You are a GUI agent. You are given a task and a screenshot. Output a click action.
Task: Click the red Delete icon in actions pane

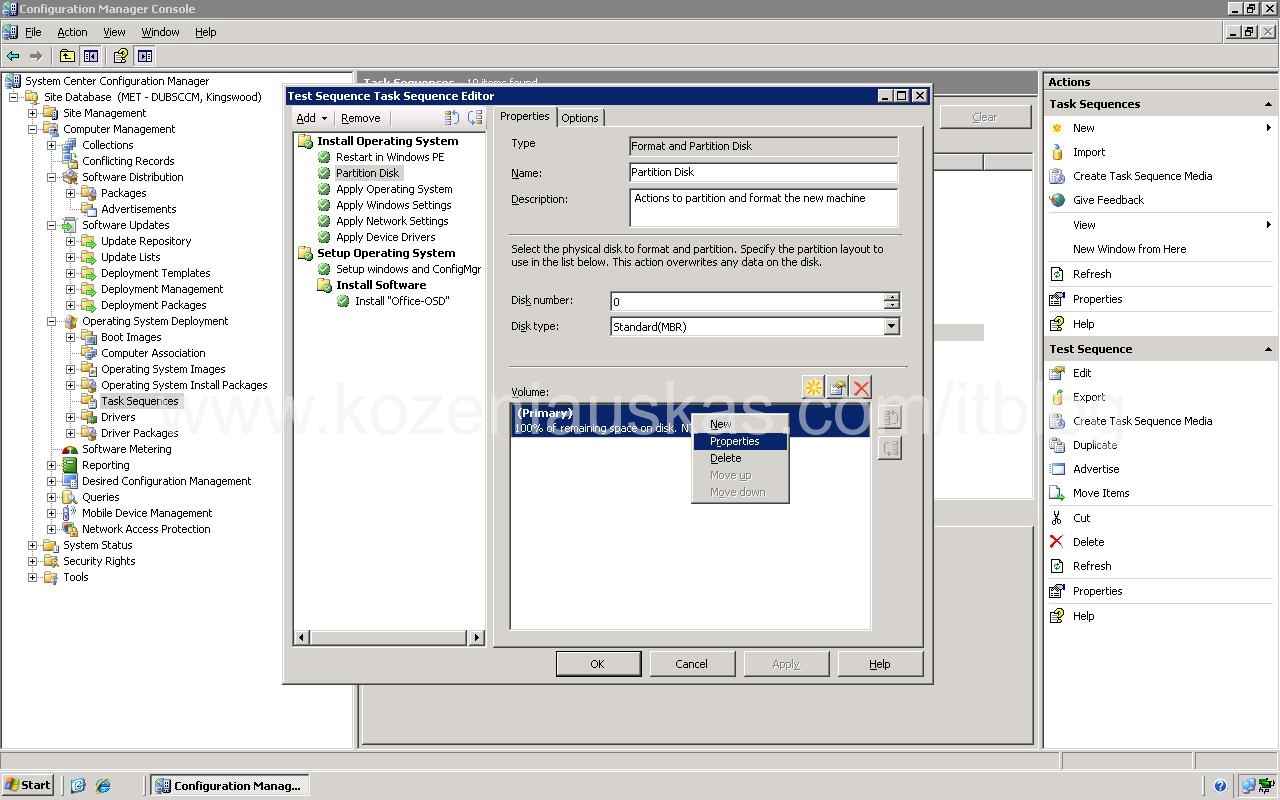coord(1057,542)
